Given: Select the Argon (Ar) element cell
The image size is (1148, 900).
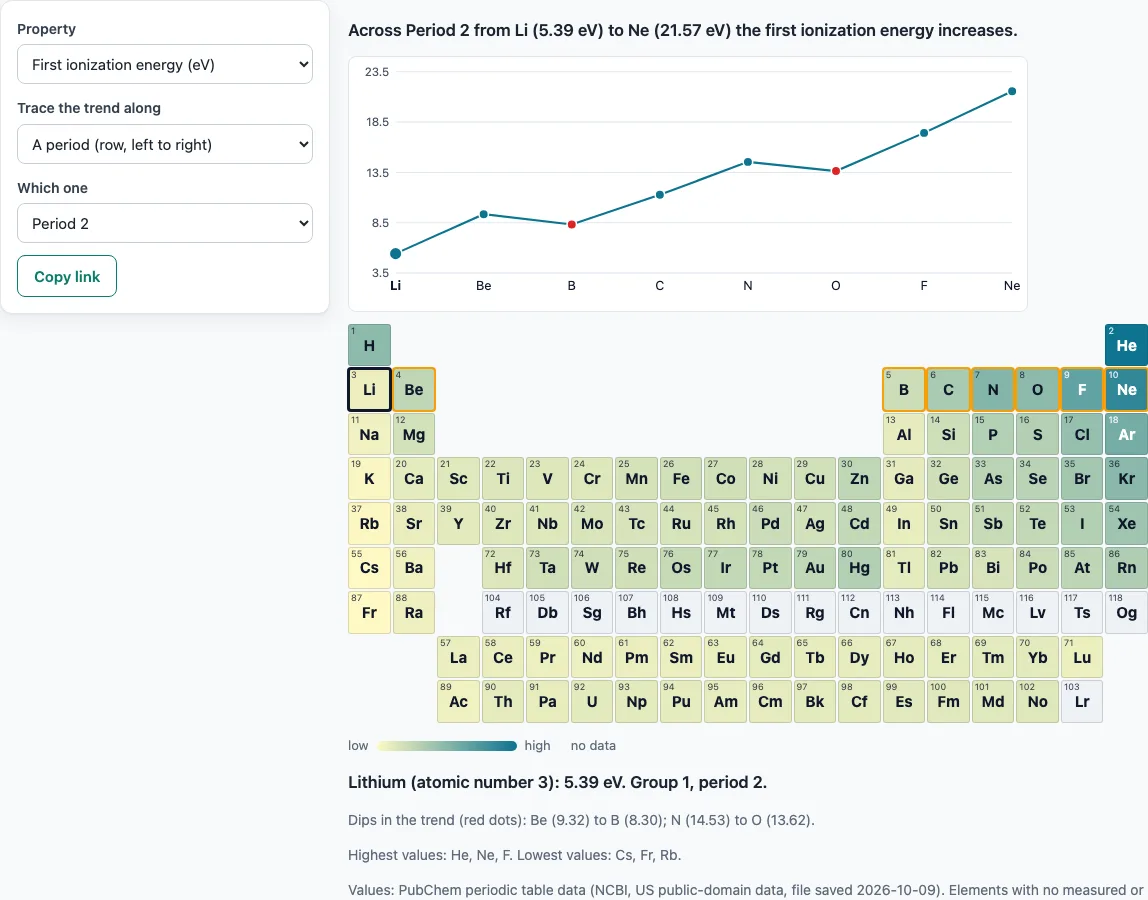Looking at the screenshot, I should click(1126, 434).
